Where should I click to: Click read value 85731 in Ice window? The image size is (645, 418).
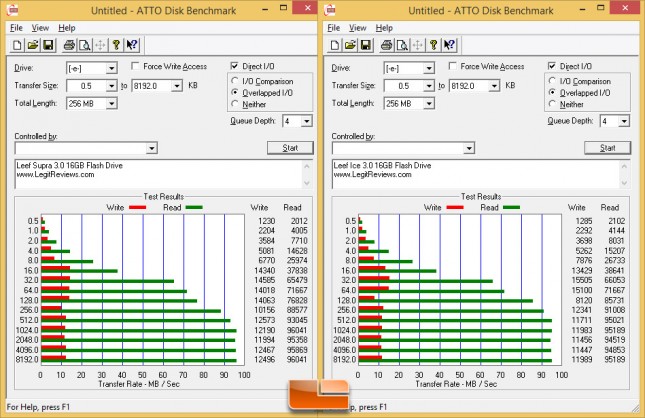[x=614, y=300]
